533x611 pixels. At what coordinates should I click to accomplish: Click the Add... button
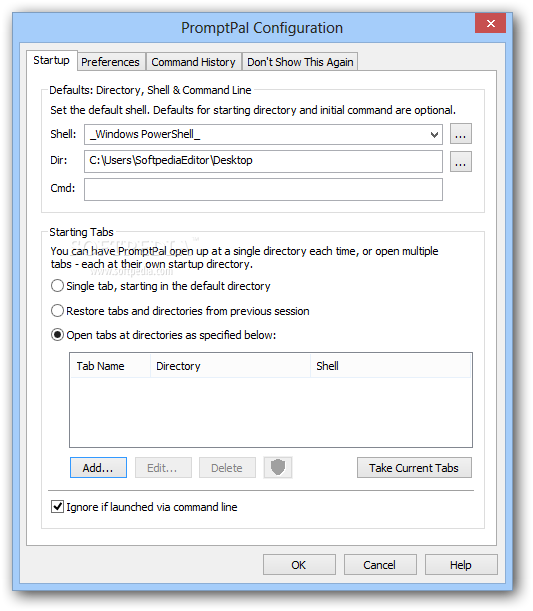tap(98, 468)
